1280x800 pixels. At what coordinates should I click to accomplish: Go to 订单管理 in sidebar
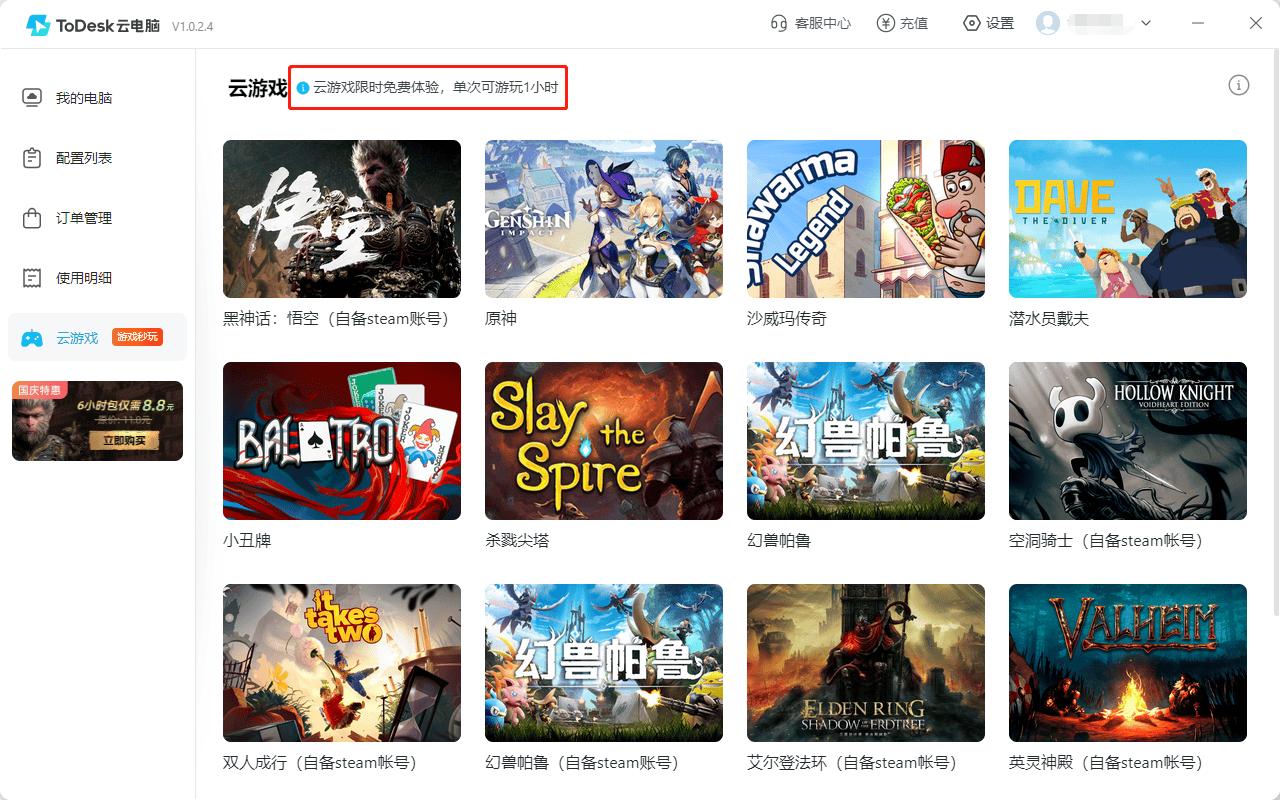[x=83, y=218]
